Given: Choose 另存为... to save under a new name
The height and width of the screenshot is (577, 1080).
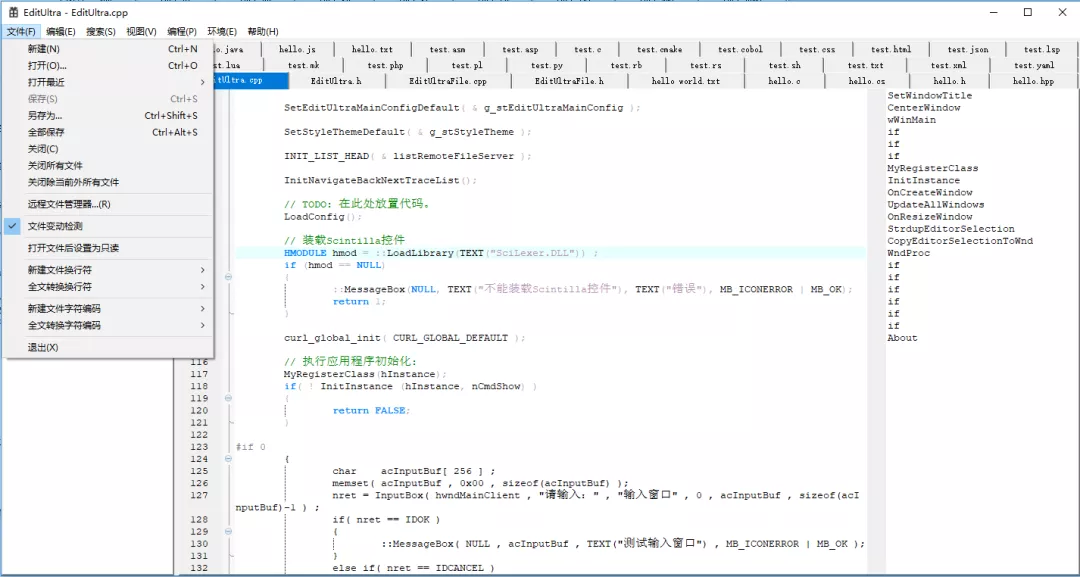Looking at the screenshot, I should [109, 116].
